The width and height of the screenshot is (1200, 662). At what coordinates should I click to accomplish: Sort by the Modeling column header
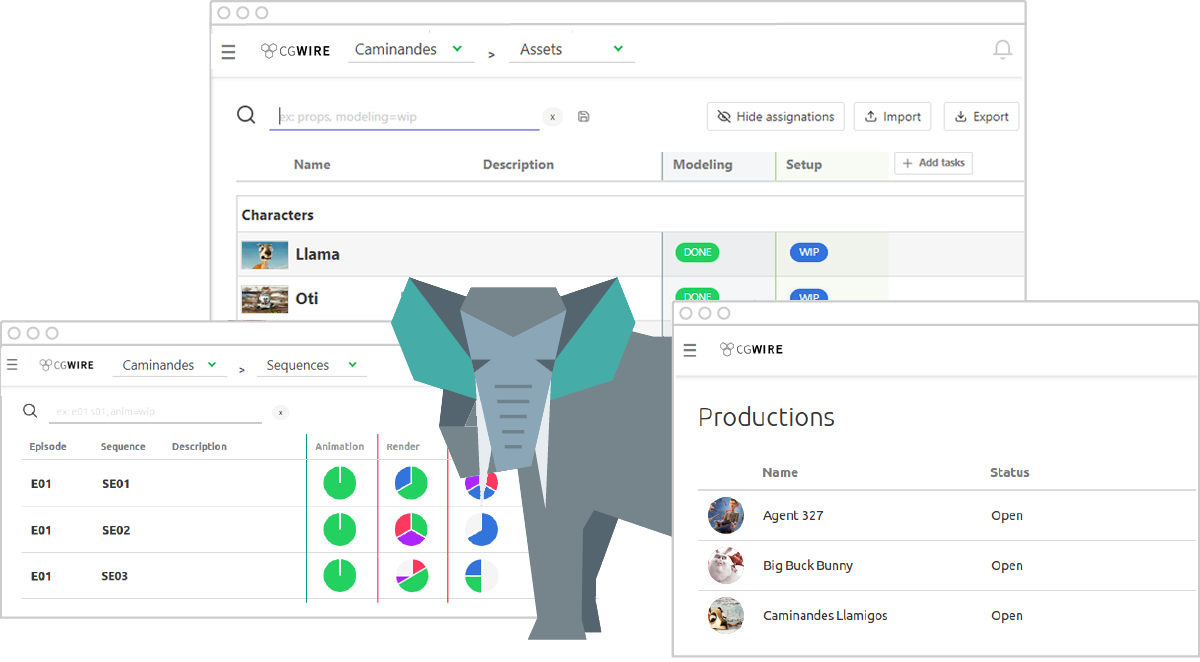tap(702, 165)
